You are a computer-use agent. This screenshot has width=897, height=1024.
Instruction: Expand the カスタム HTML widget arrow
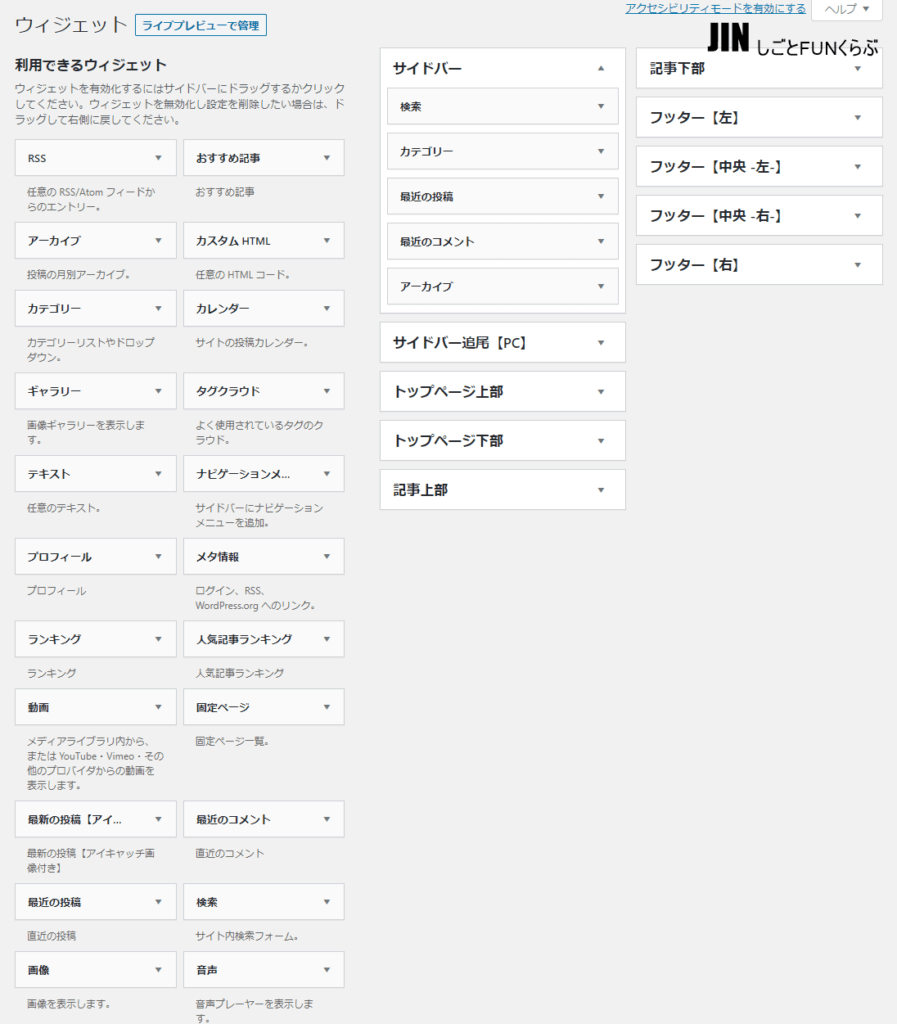(x=326, y=240)
